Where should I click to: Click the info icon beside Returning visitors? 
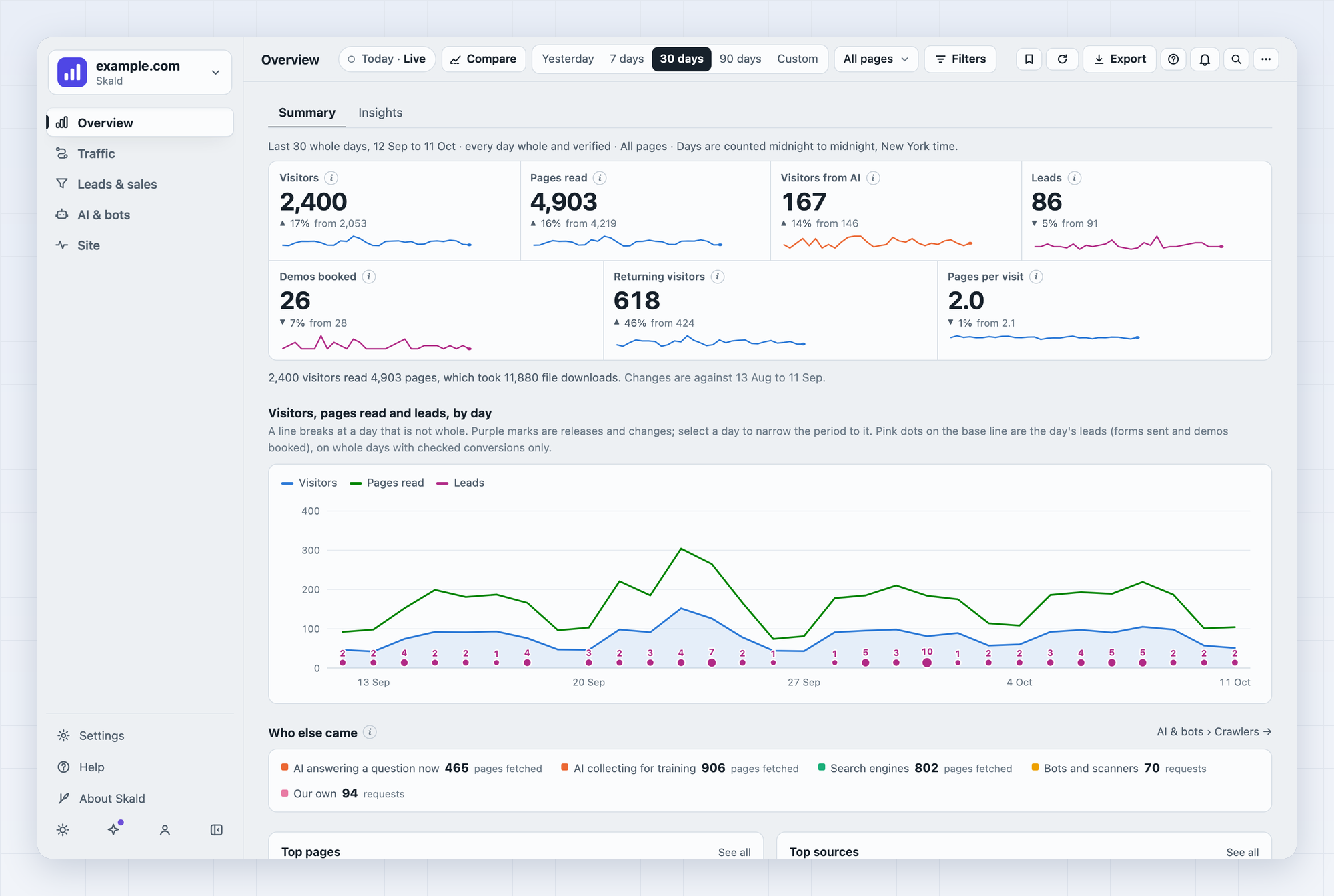[718, 277]
